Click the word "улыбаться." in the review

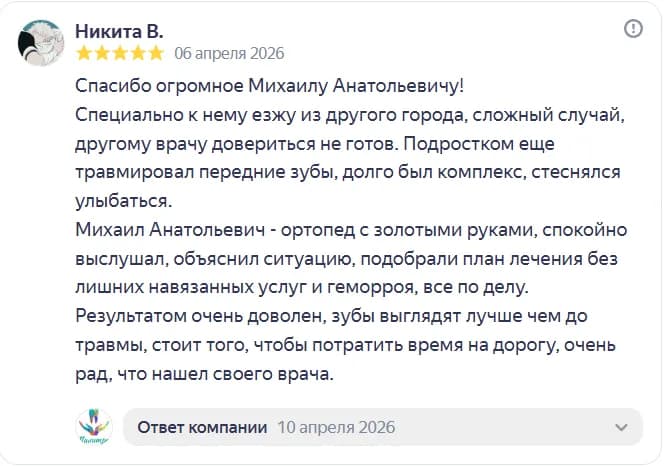tap(124, 201)
